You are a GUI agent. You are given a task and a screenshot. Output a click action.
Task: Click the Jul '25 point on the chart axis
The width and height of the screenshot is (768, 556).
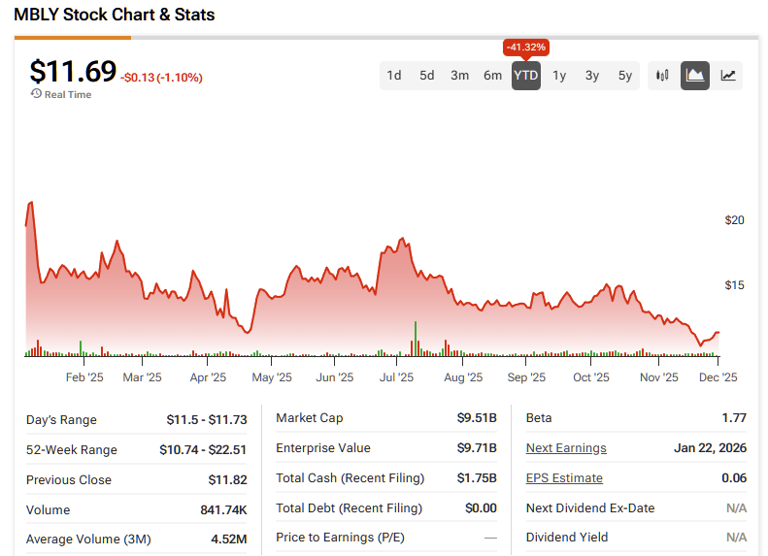click(397, 377)
